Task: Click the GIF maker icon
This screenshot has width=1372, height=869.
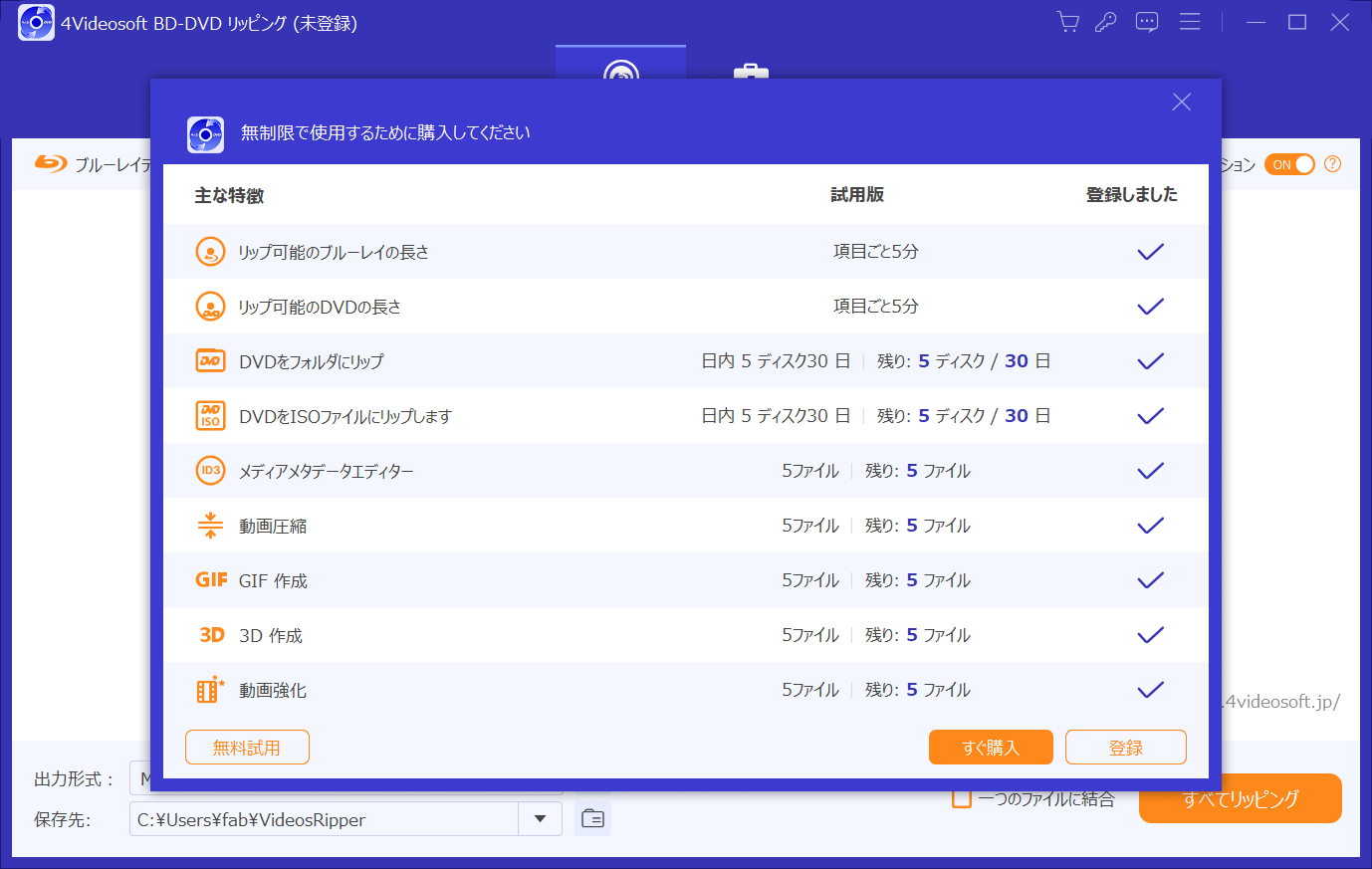Action: click(x=211, y=580)
